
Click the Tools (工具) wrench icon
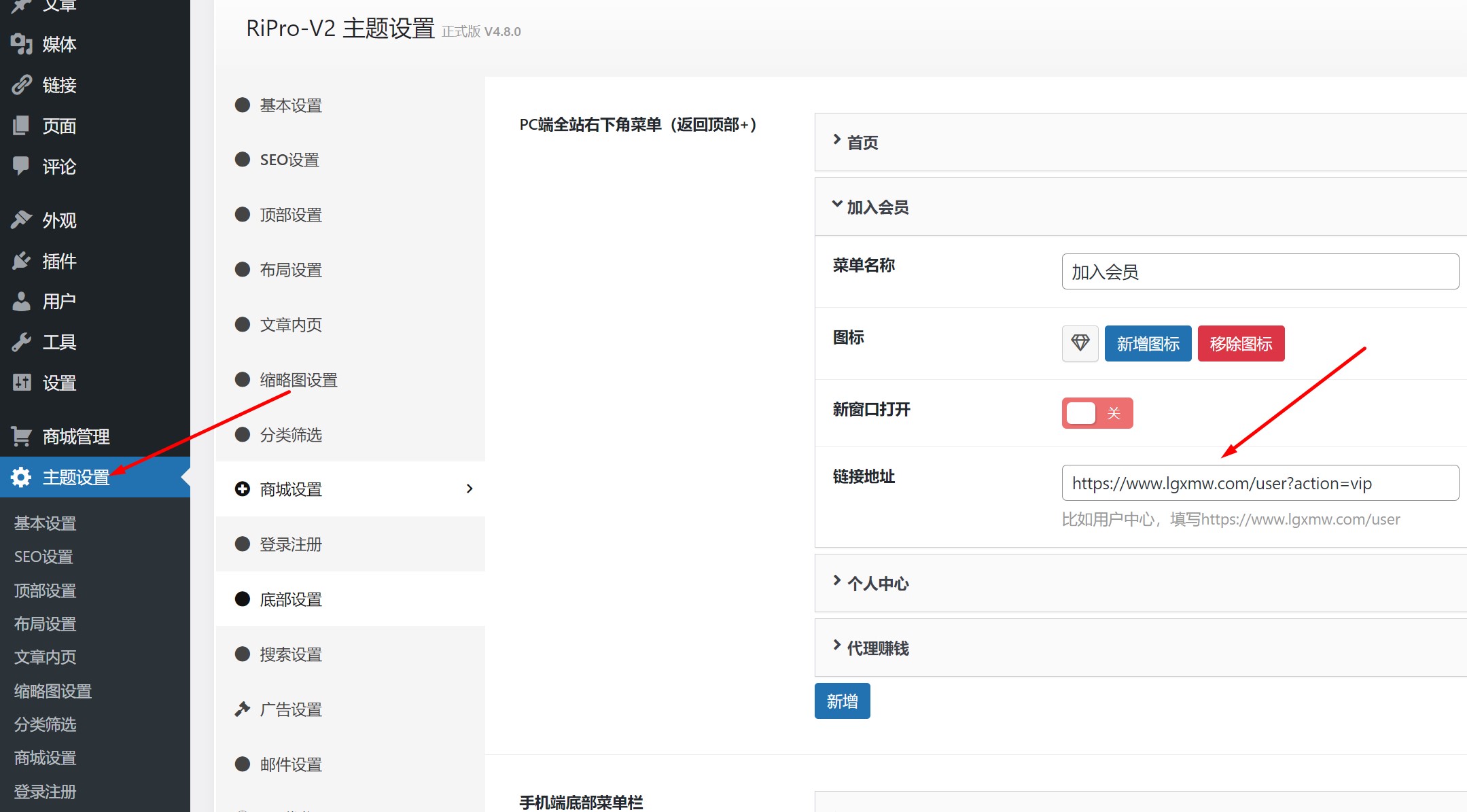[22, 342]
